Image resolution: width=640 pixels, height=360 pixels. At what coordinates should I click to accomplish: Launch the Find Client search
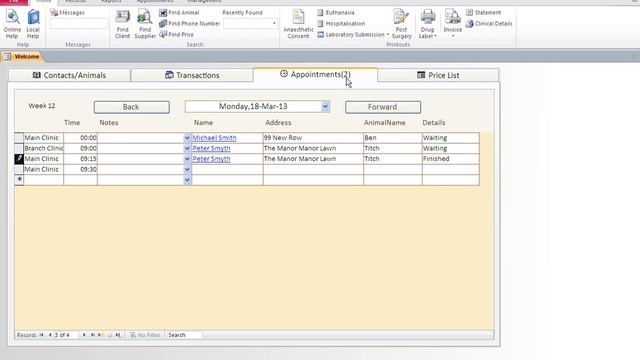click(x=122, y=24)
